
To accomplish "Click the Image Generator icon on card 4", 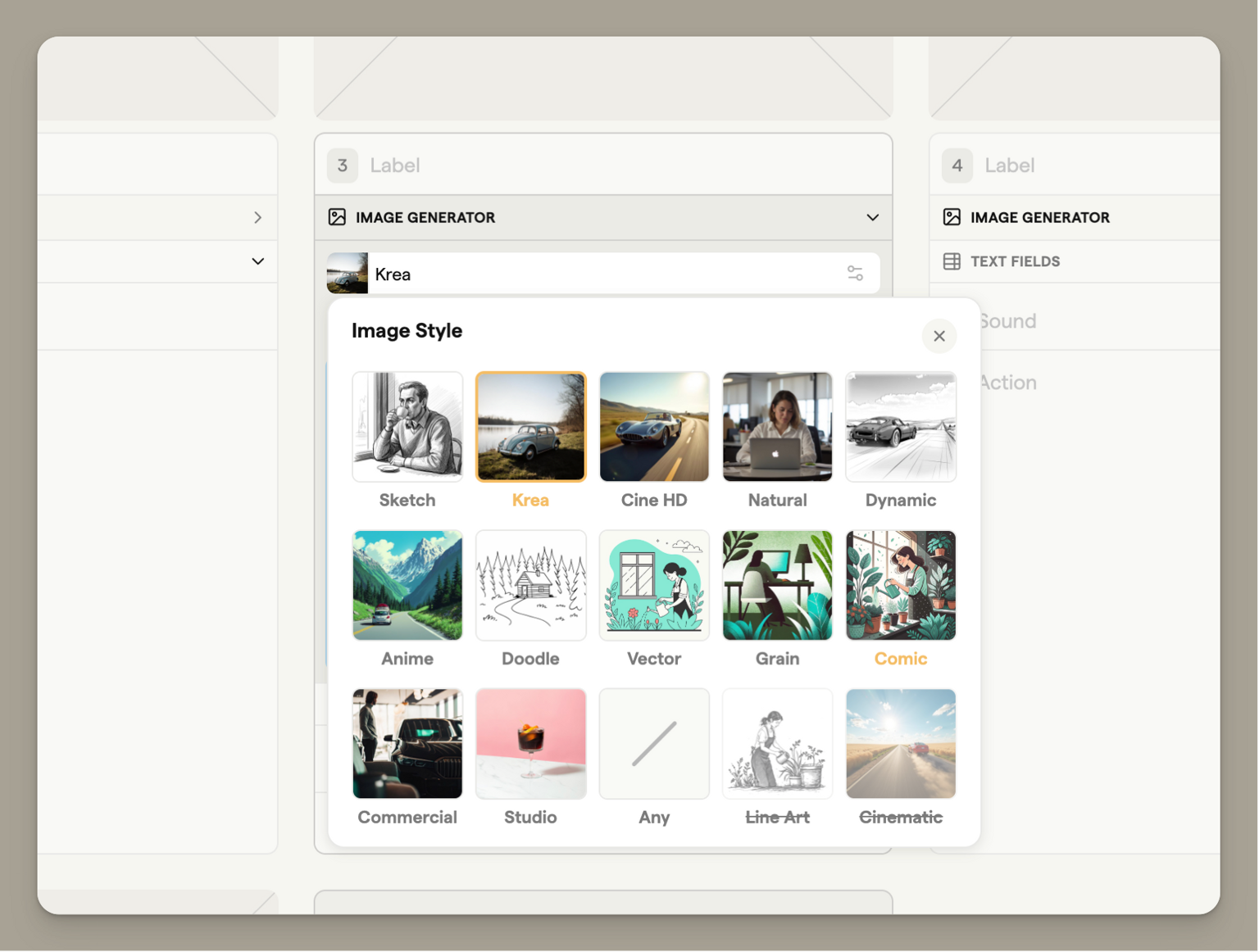I will (x=952, y=217).
